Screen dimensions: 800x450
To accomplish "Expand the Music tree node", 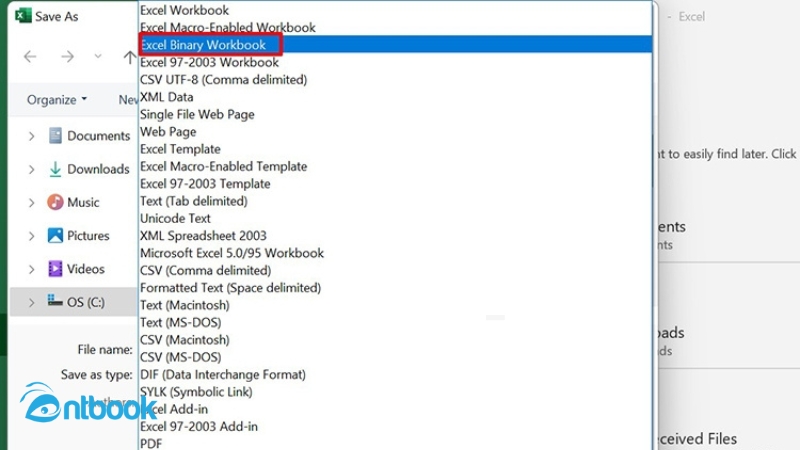I will [x=31, y=203].
